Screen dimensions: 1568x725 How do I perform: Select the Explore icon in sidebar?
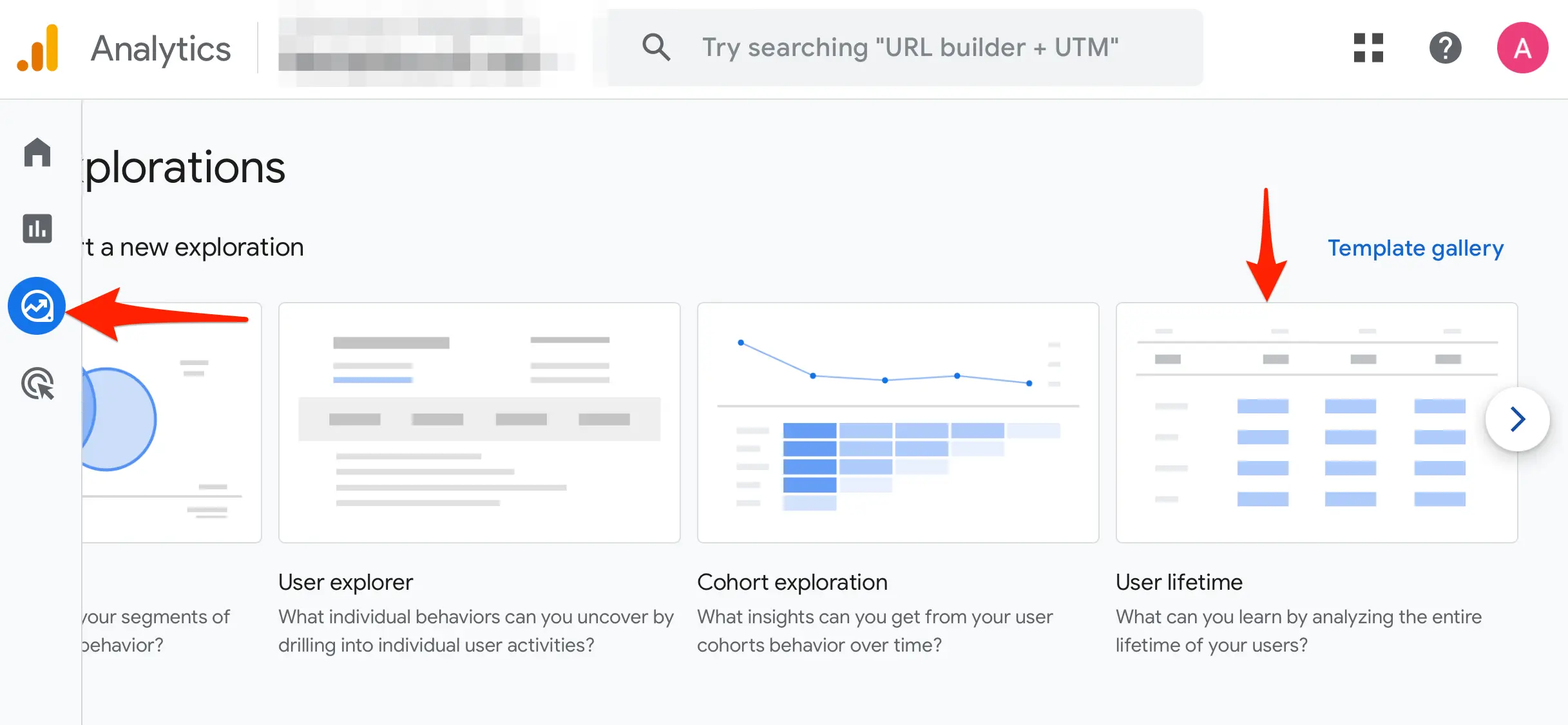click(37, 306)
